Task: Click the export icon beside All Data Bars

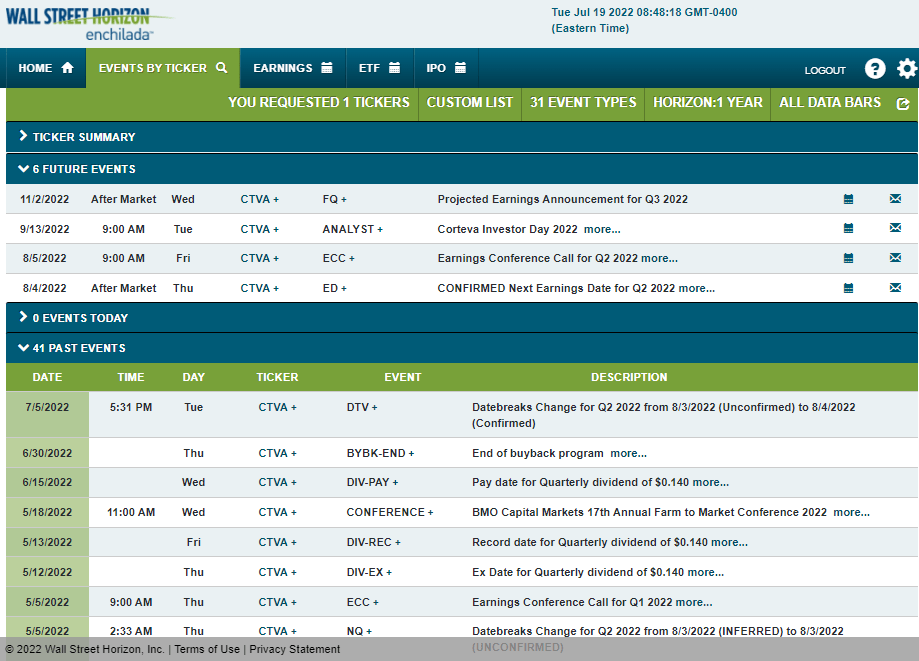Action: coord(903,103)
